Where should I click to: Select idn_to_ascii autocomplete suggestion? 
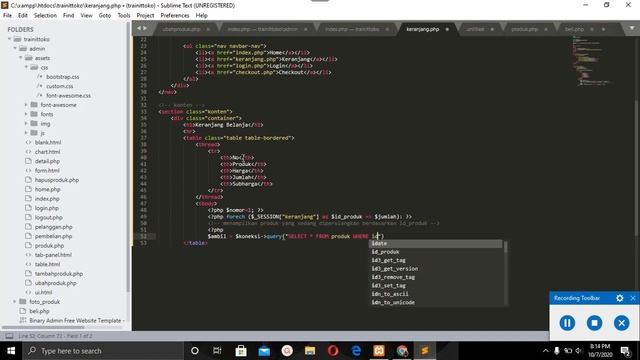436,294
